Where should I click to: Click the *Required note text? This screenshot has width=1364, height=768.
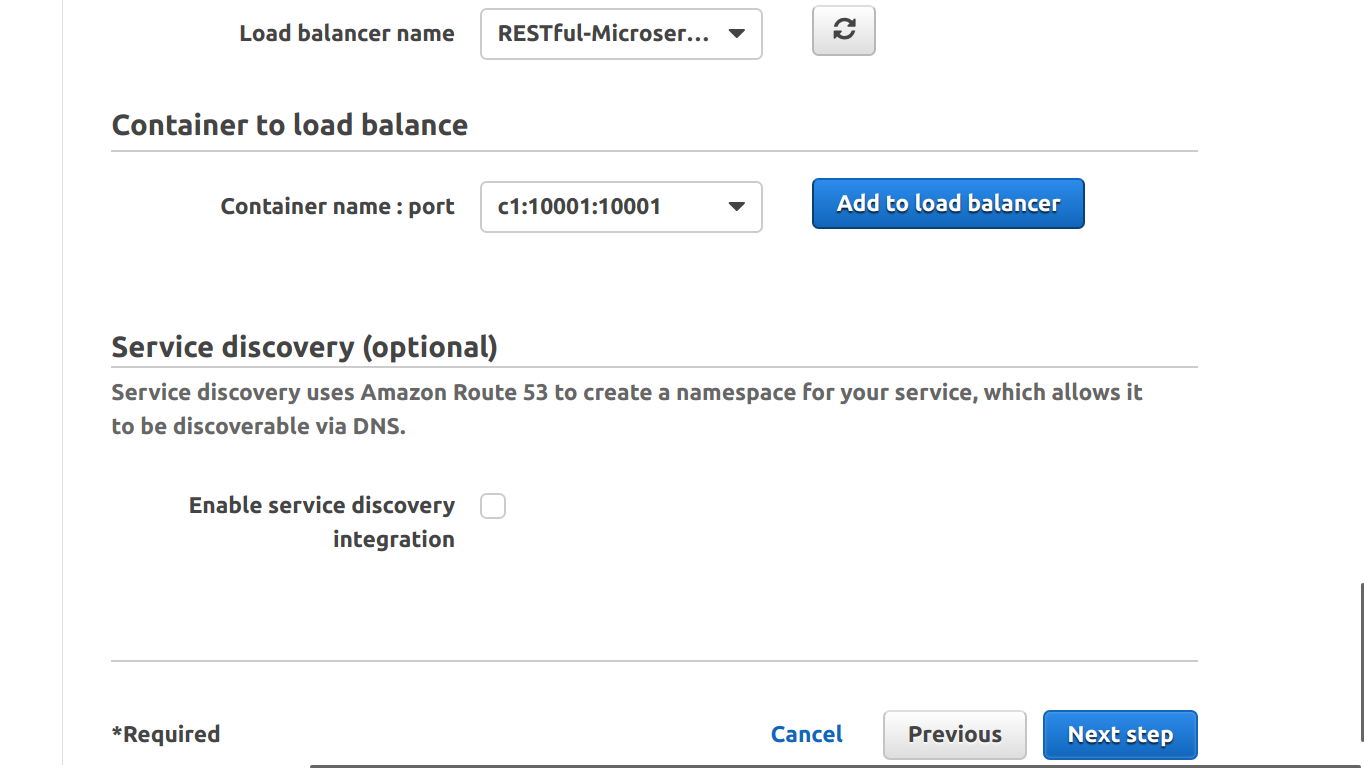[166, 735]
